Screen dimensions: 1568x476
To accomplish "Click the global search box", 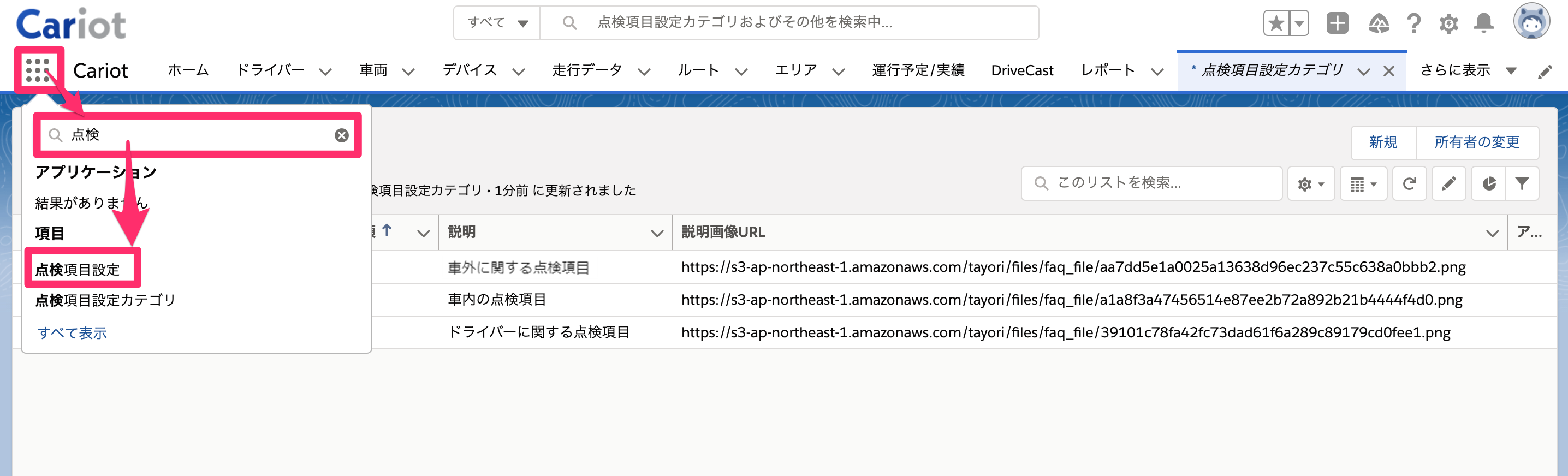I will tap(789, 23).
